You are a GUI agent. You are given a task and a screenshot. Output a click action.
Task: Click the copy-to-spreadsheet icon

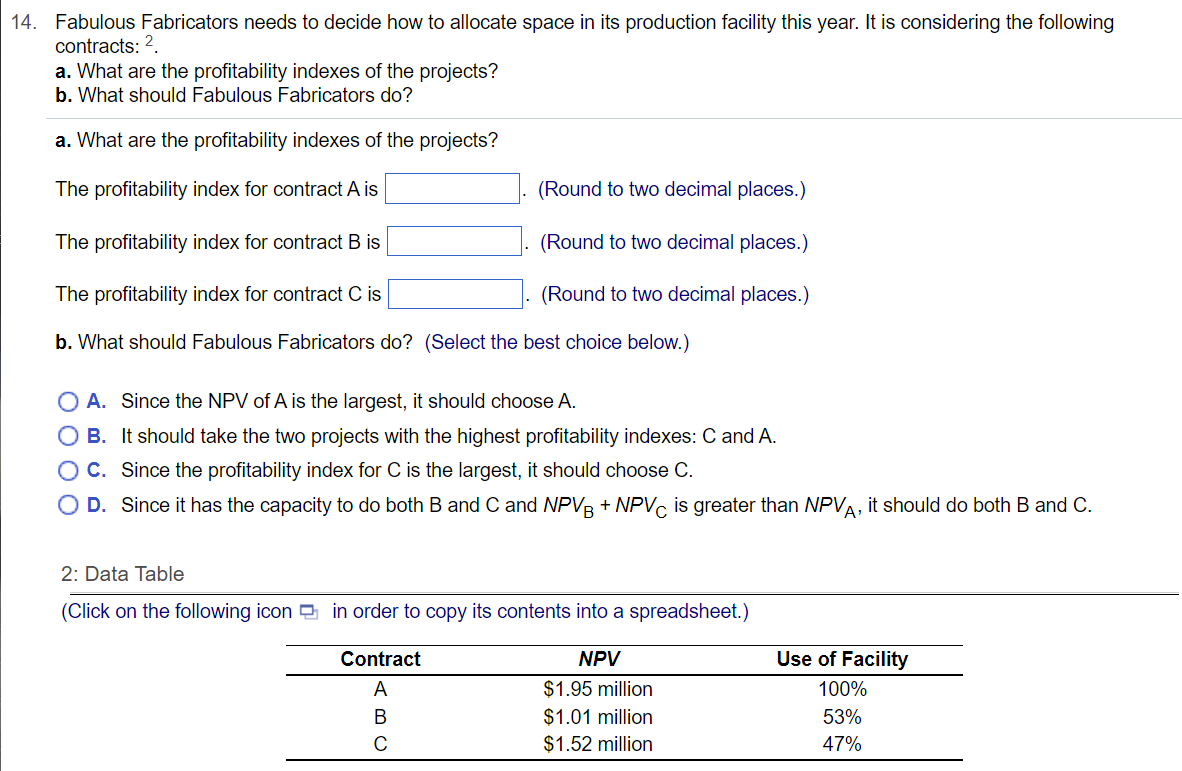click(x=310, y=611)
